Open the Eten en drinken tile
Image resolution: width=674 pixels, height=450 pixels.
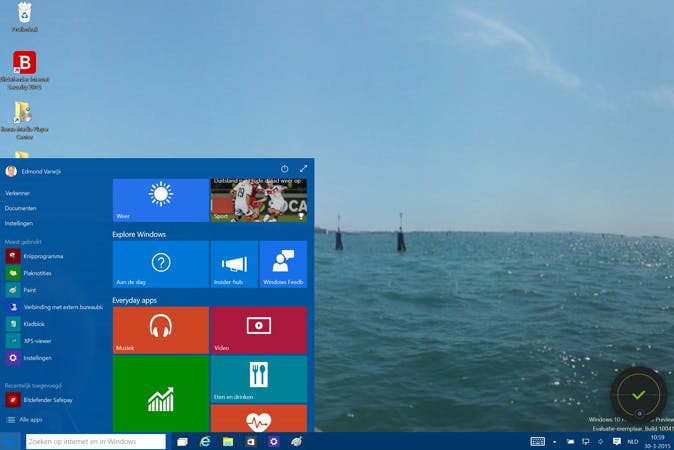tap(259, 379)
